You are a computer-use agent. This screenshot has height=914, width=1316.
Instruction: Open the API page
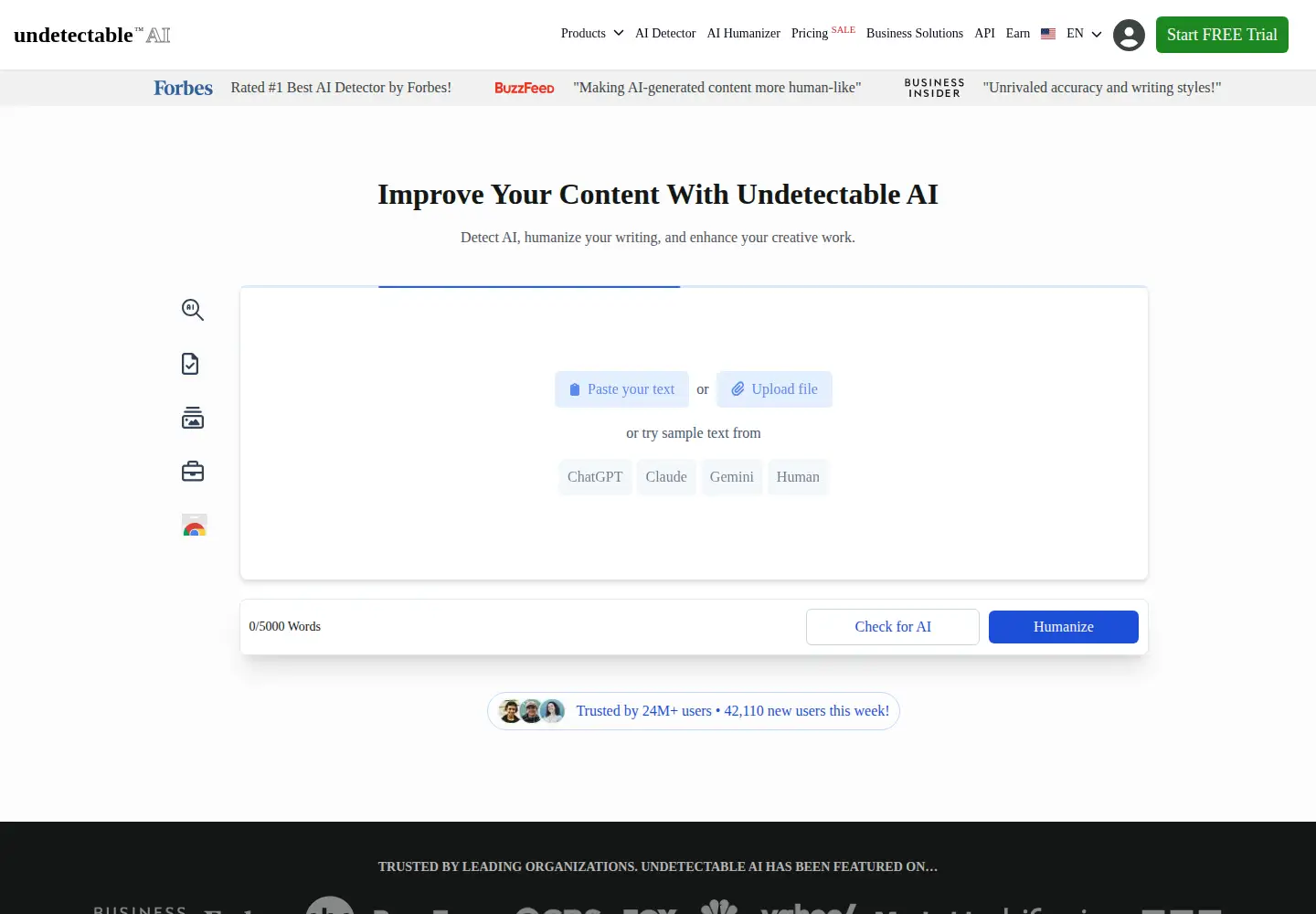point(984,33)
